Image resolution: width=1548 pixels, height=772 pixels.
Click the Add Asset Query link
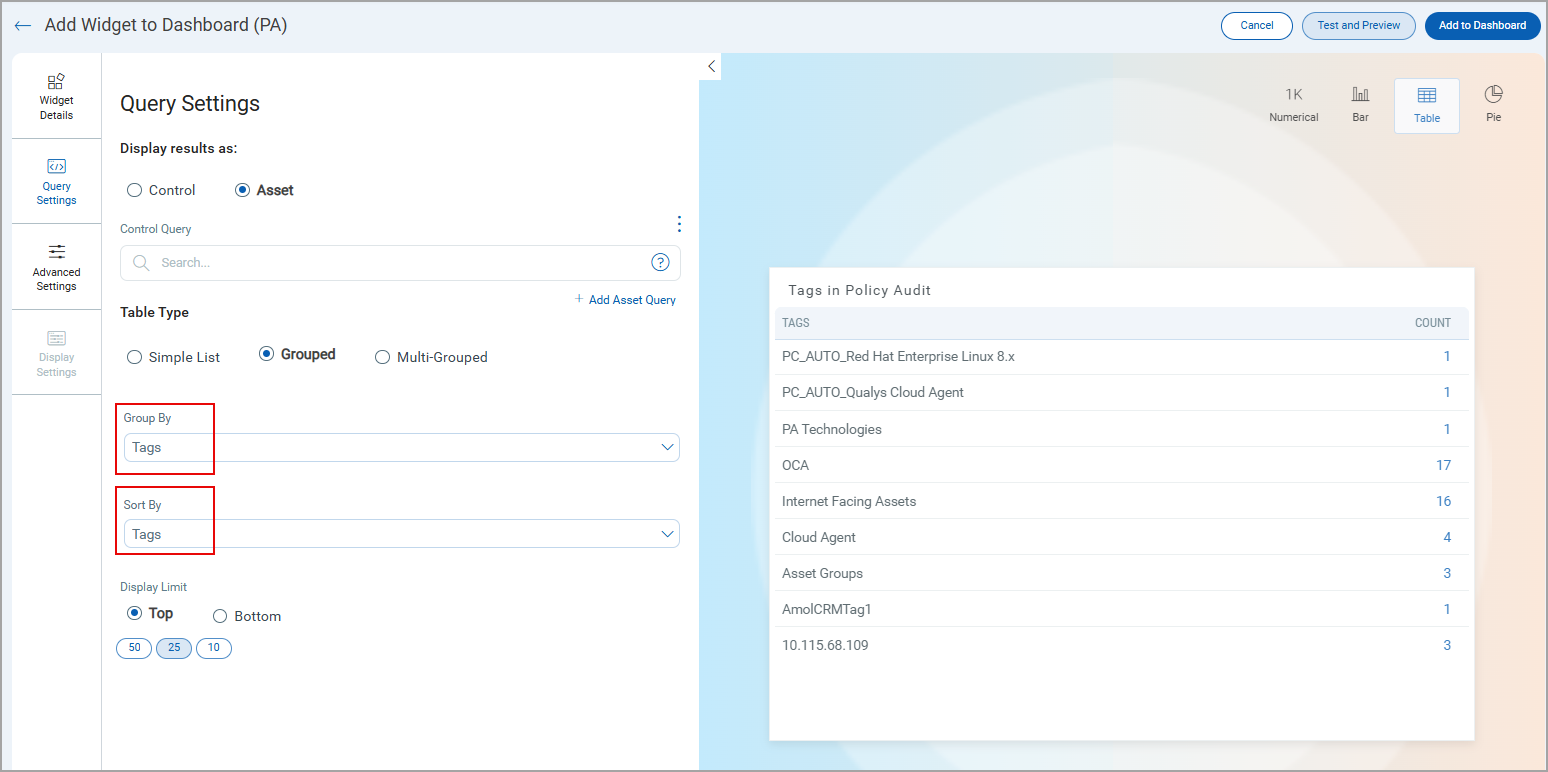(625, 299)
